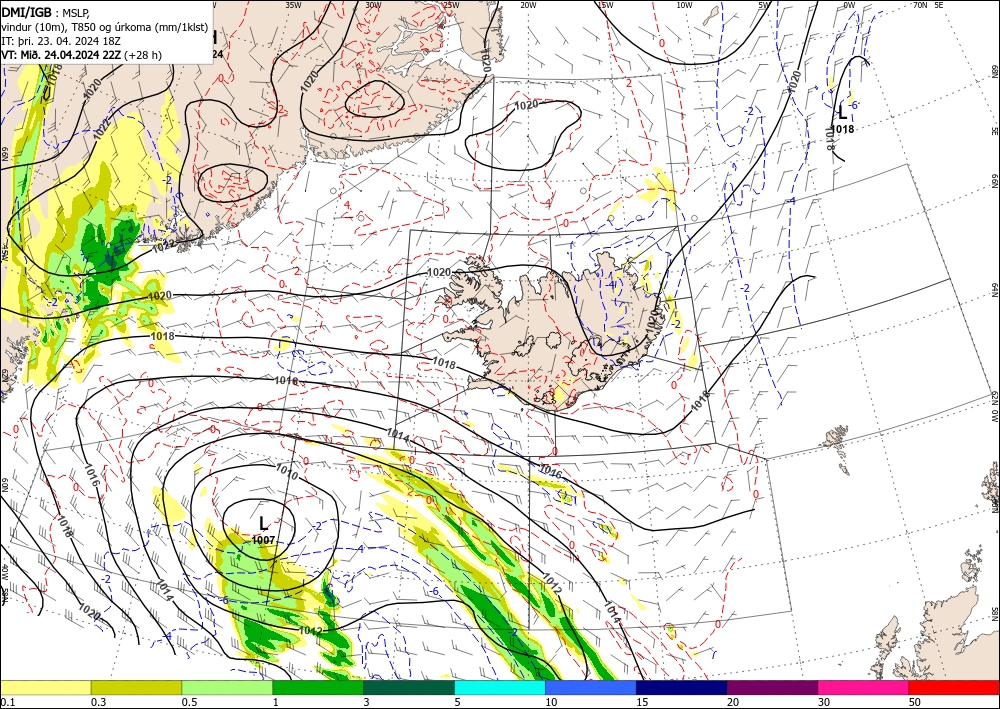
Task: Click the olive 0.3–0.5 legend swatch
Action: [x=136, y=687]
